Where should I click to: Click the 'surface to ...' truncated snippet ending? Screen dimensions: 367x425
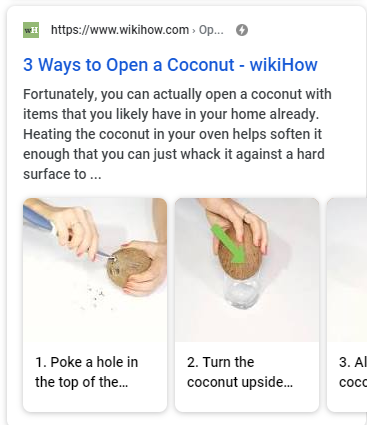(x=62, y=174)
